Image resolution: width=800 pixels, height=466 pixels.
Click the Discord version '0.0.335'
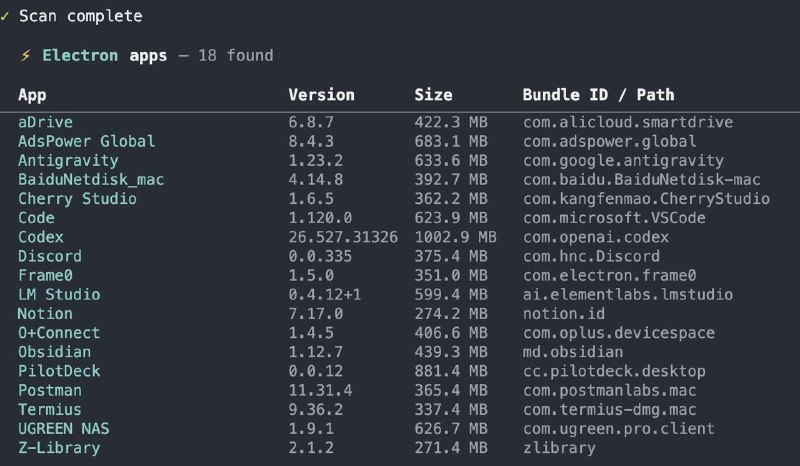coord(320,256)
